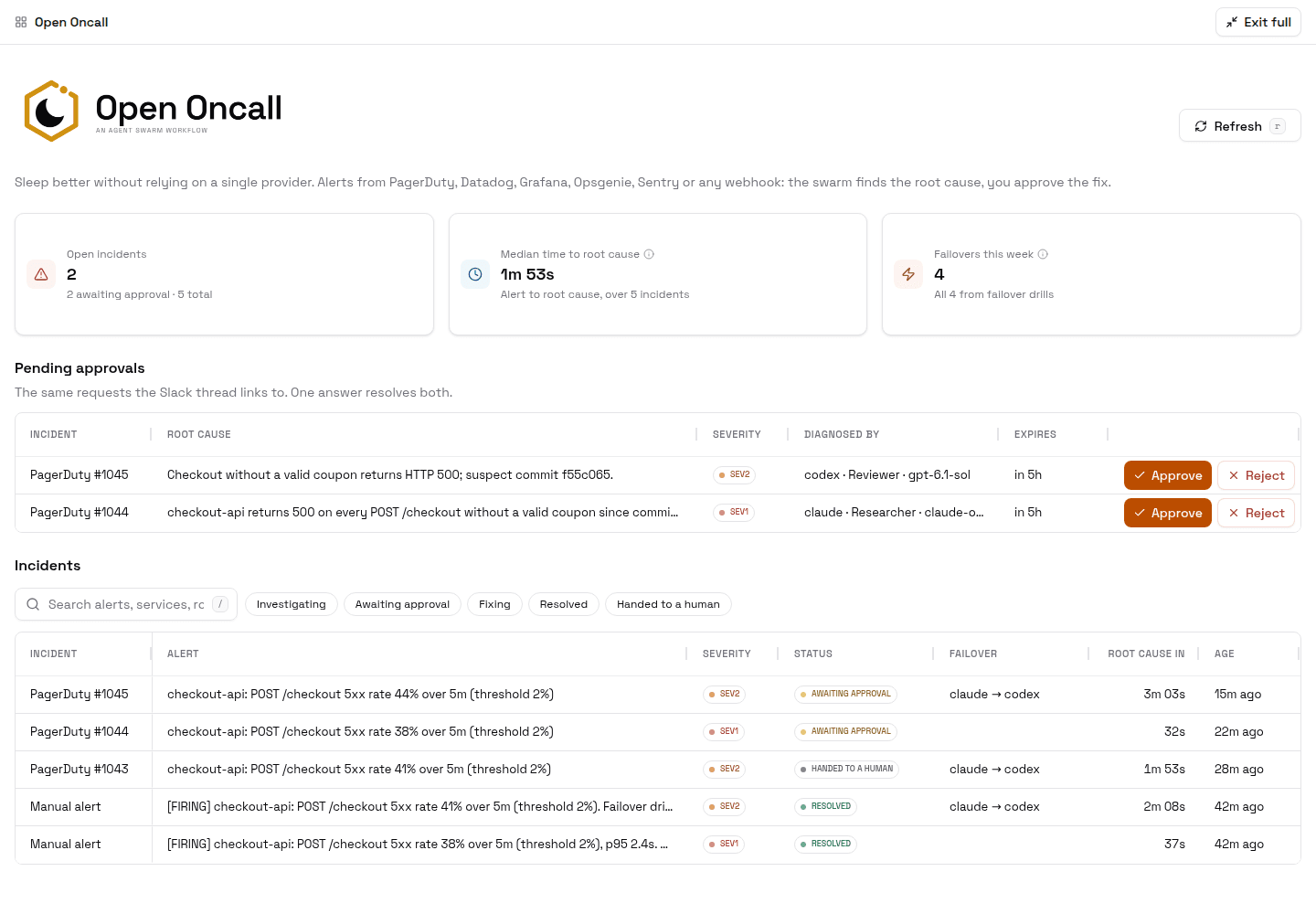1316x914 pixels.
Task: Reject the fix for PagerDuty #1044
Action: [x=1257, y=513]
